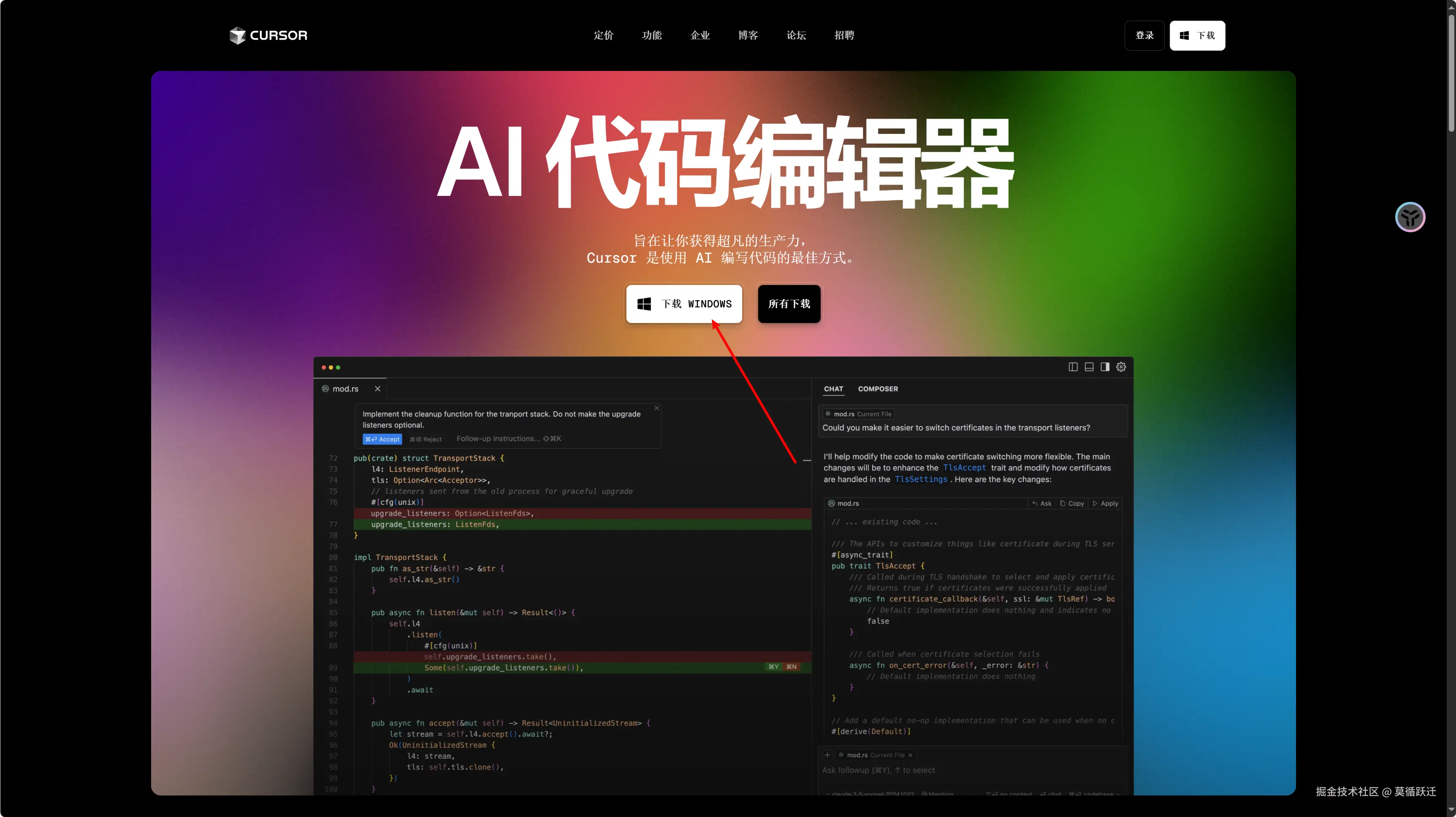Click the 登录 login button
The height and width of the screenshot is (817, 1456).
click(1144, 35)
